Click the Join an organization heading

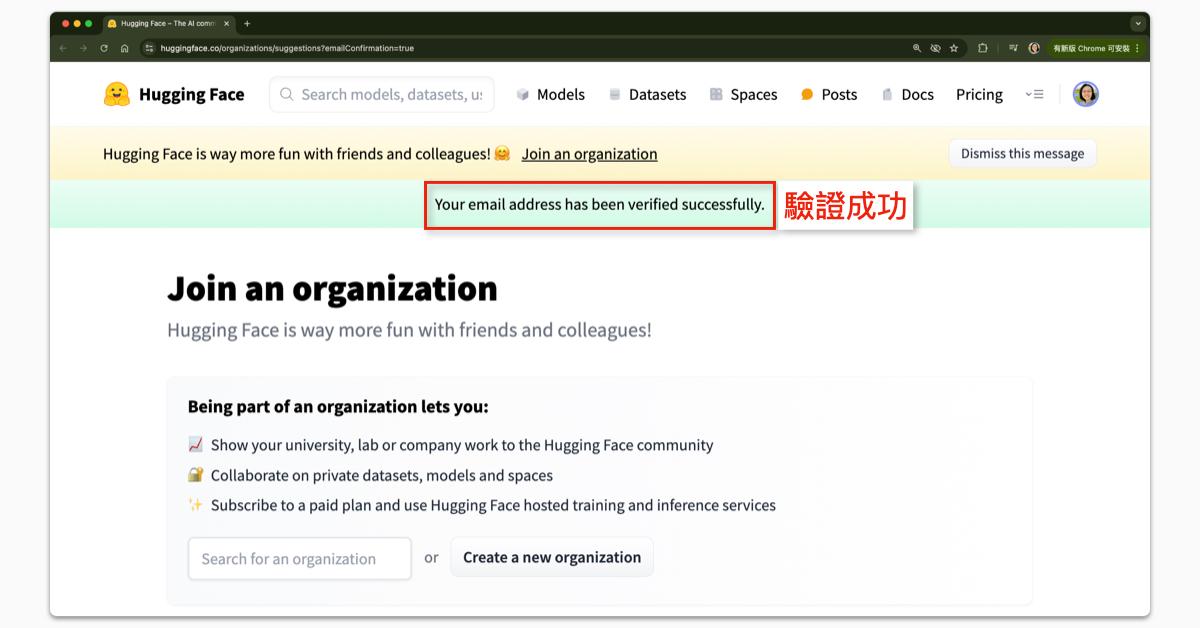(x=332, y=288)
